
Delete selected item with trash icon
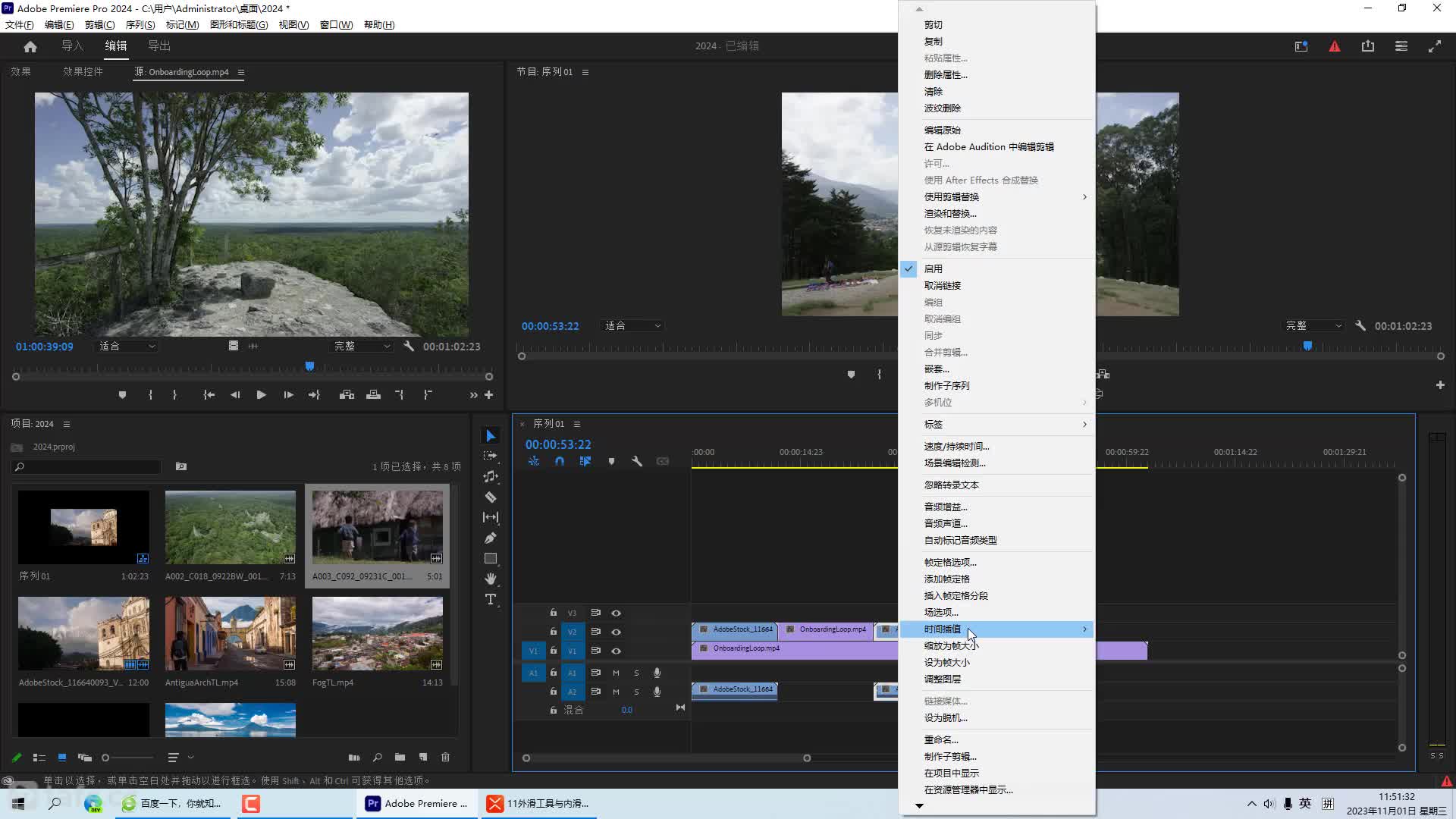(445, 757)
